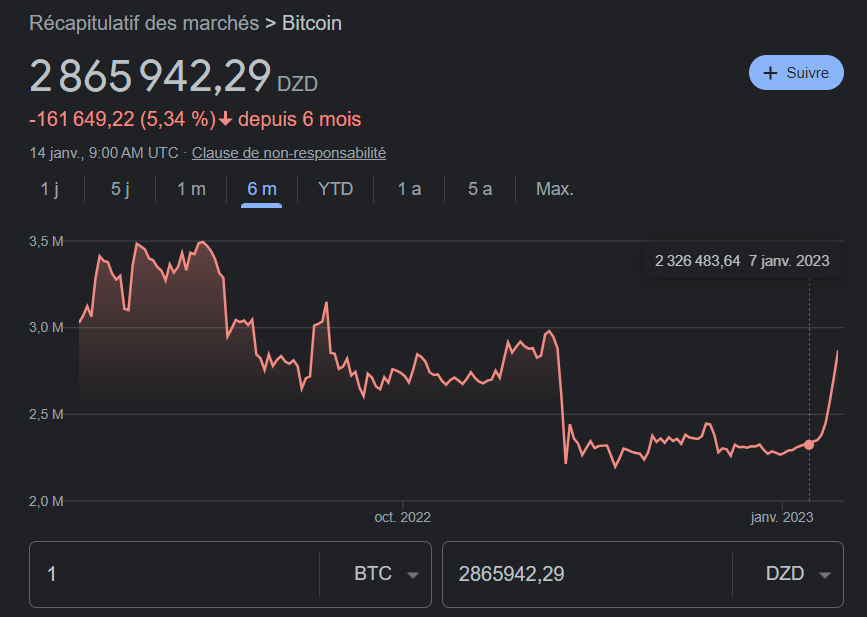Show the Max. range chart

click(x=554, y=189)
